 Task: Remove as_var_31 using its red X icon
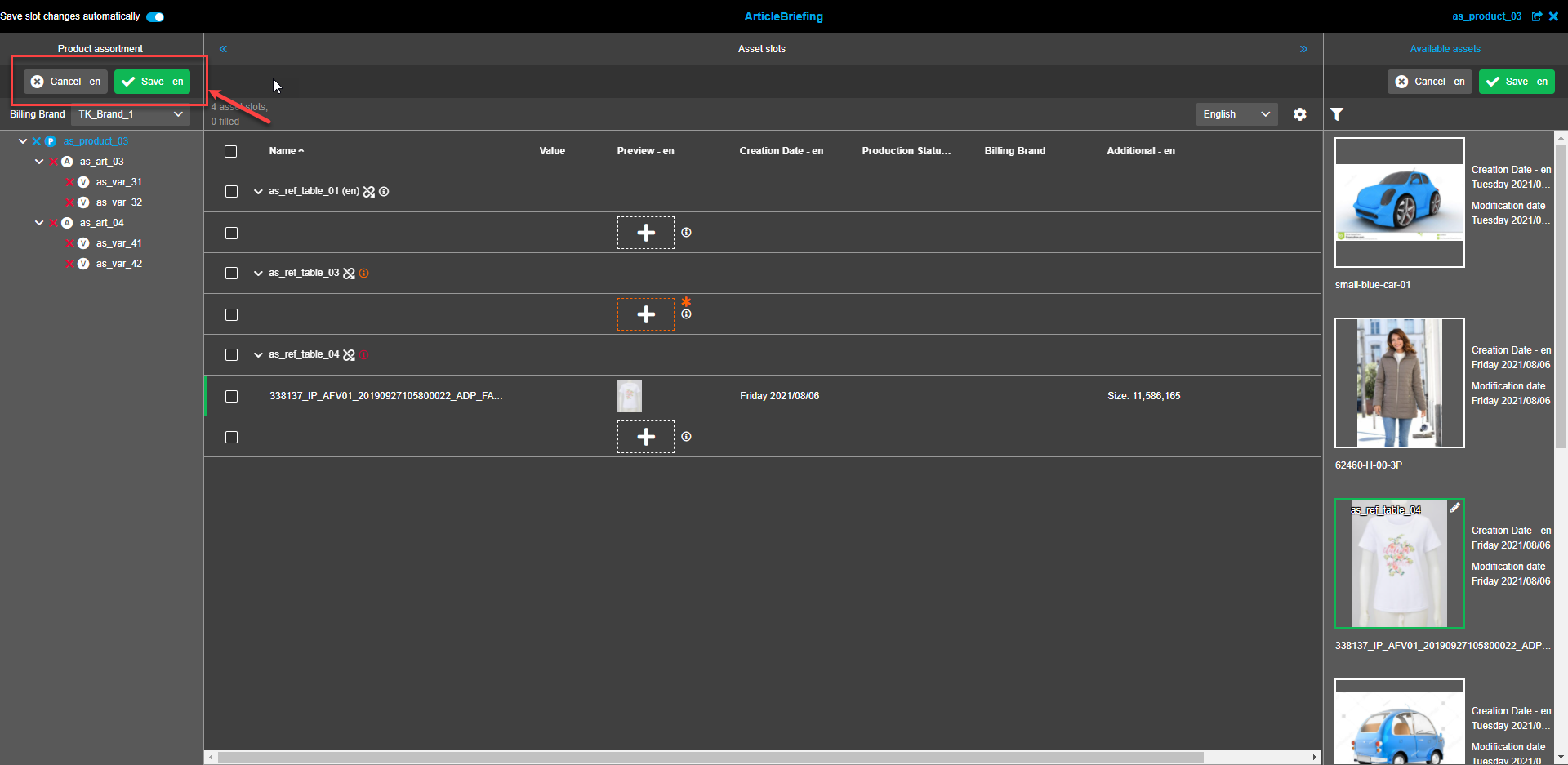coord(70,181)
